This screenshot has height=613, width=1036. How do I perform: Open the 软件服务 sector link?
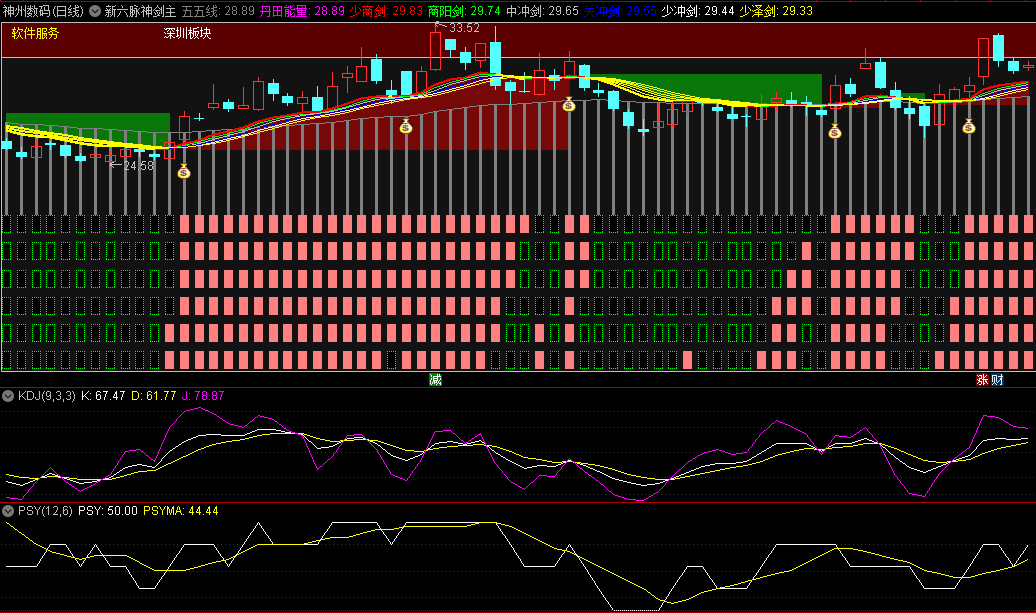click(x=35, y=33)
